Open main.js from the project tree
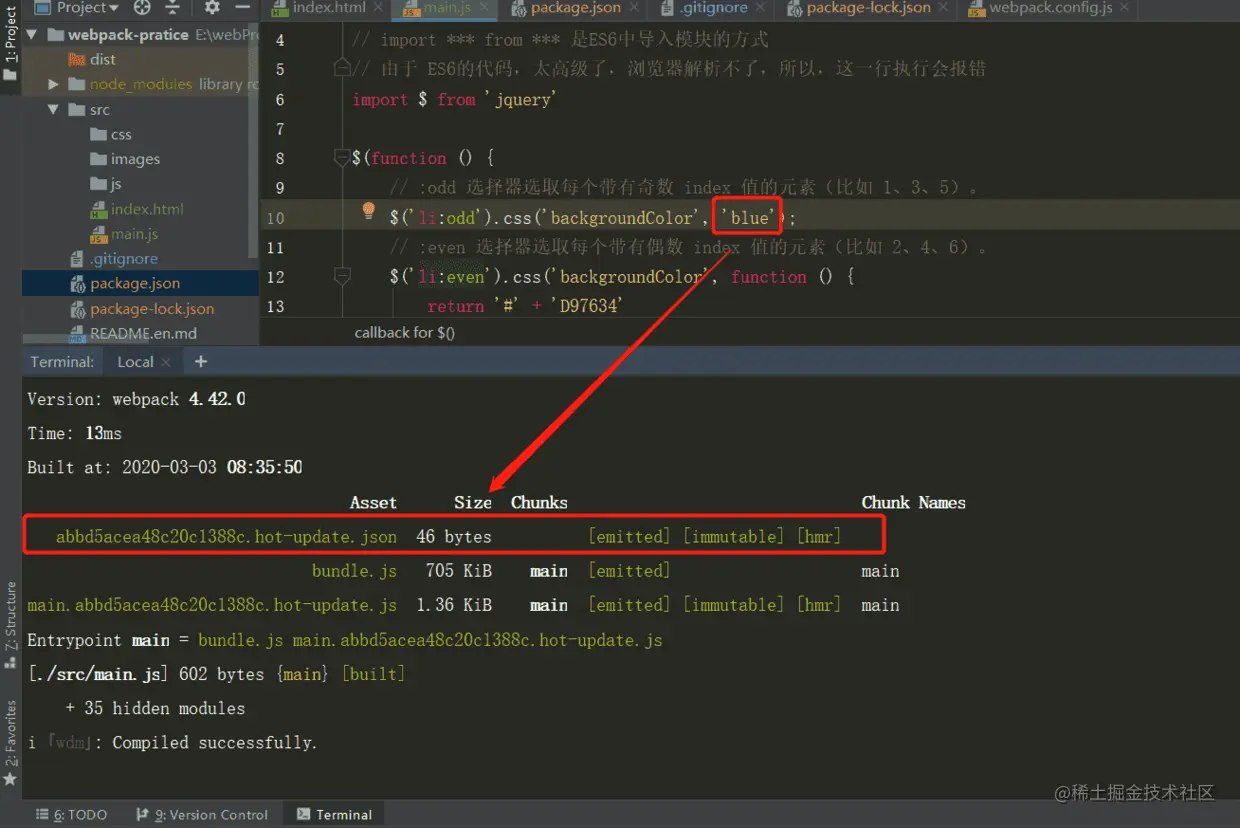The width and height of the screenshot is (1240, 828). 134,234
